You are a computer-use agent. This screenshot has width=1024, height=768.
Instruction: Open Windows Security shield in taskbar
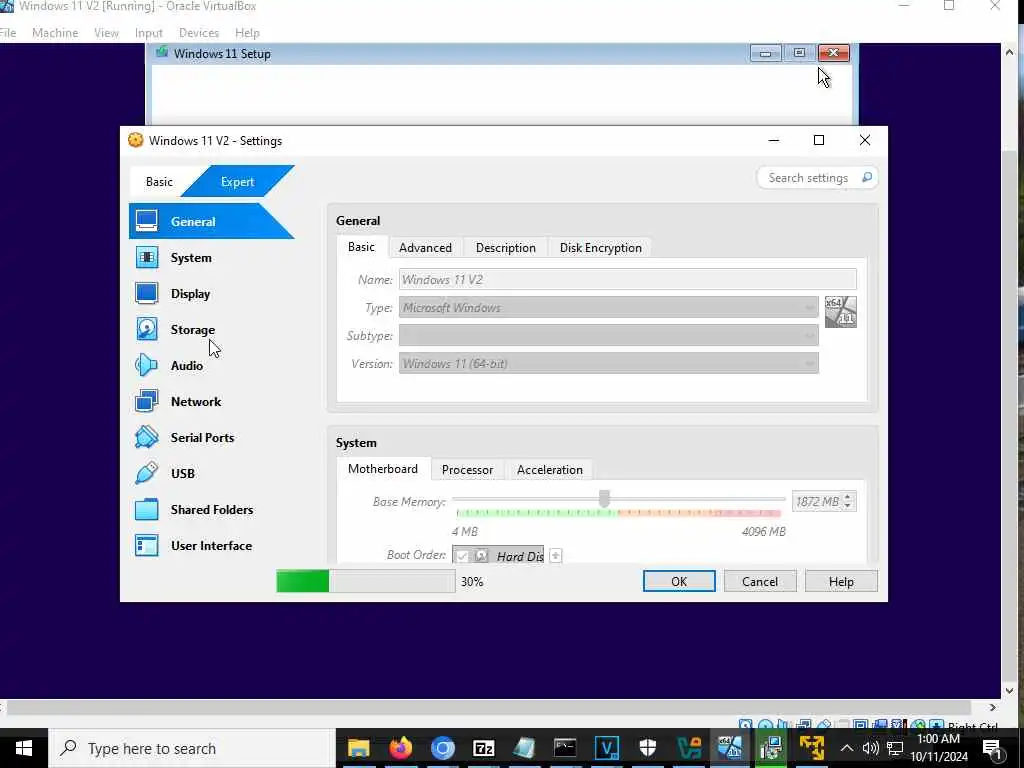[x=647, y=748]
